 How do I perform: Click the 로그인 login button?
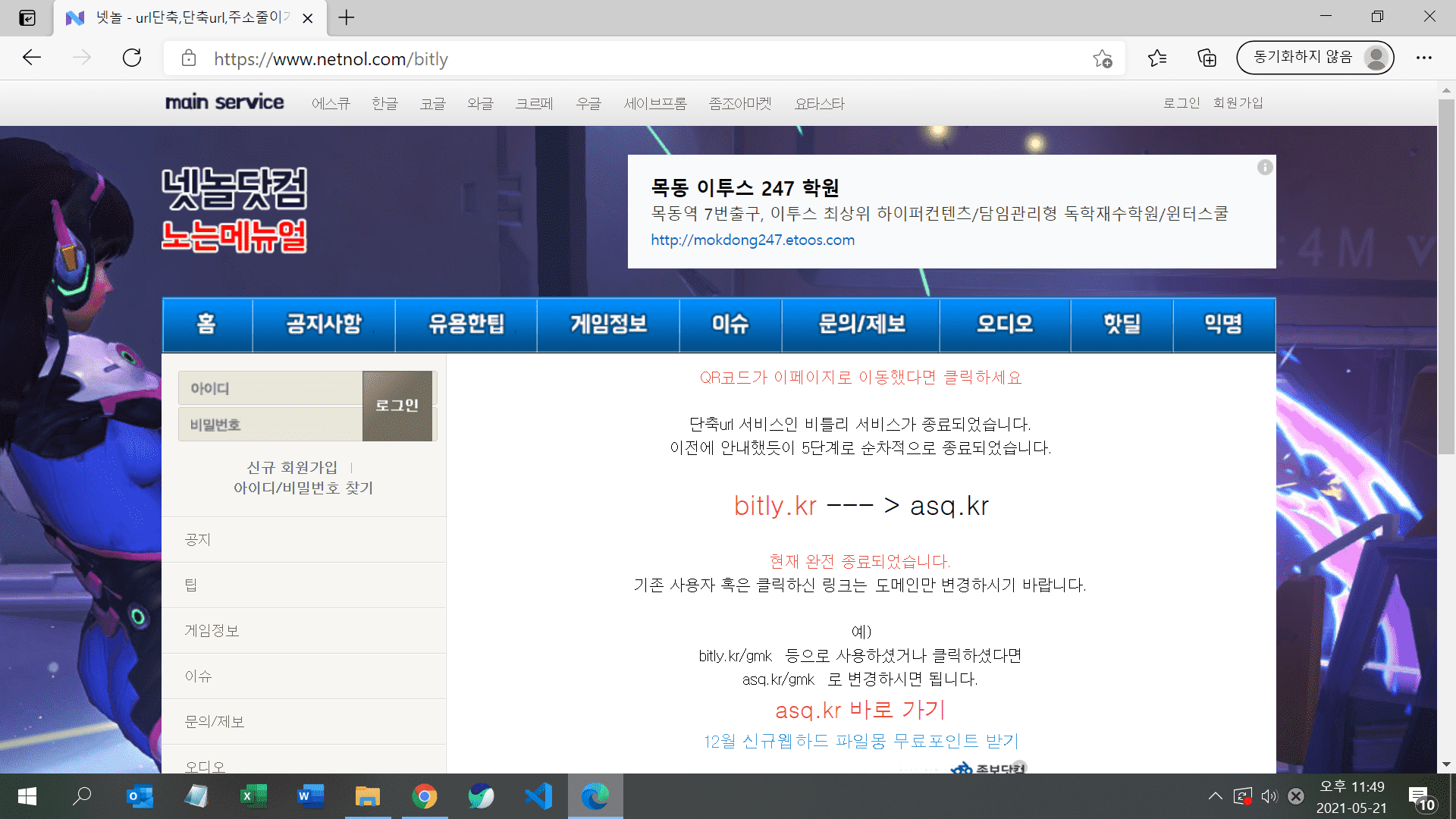click(397, 406)
